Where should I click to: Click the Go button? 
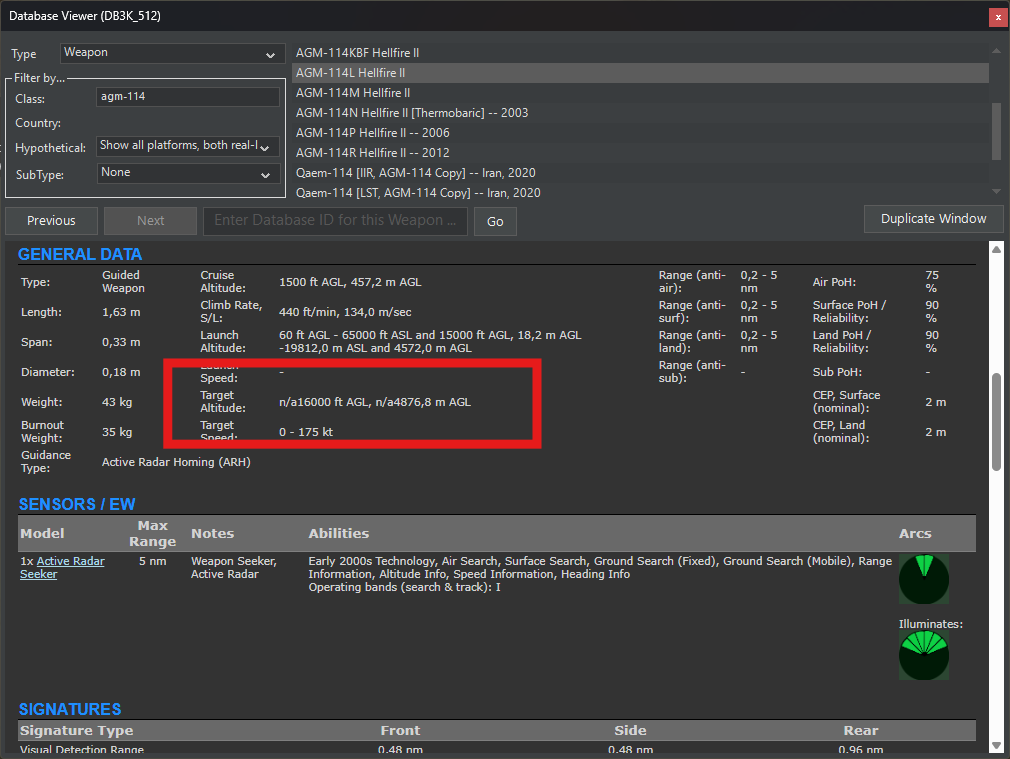(x=495, y=222)
